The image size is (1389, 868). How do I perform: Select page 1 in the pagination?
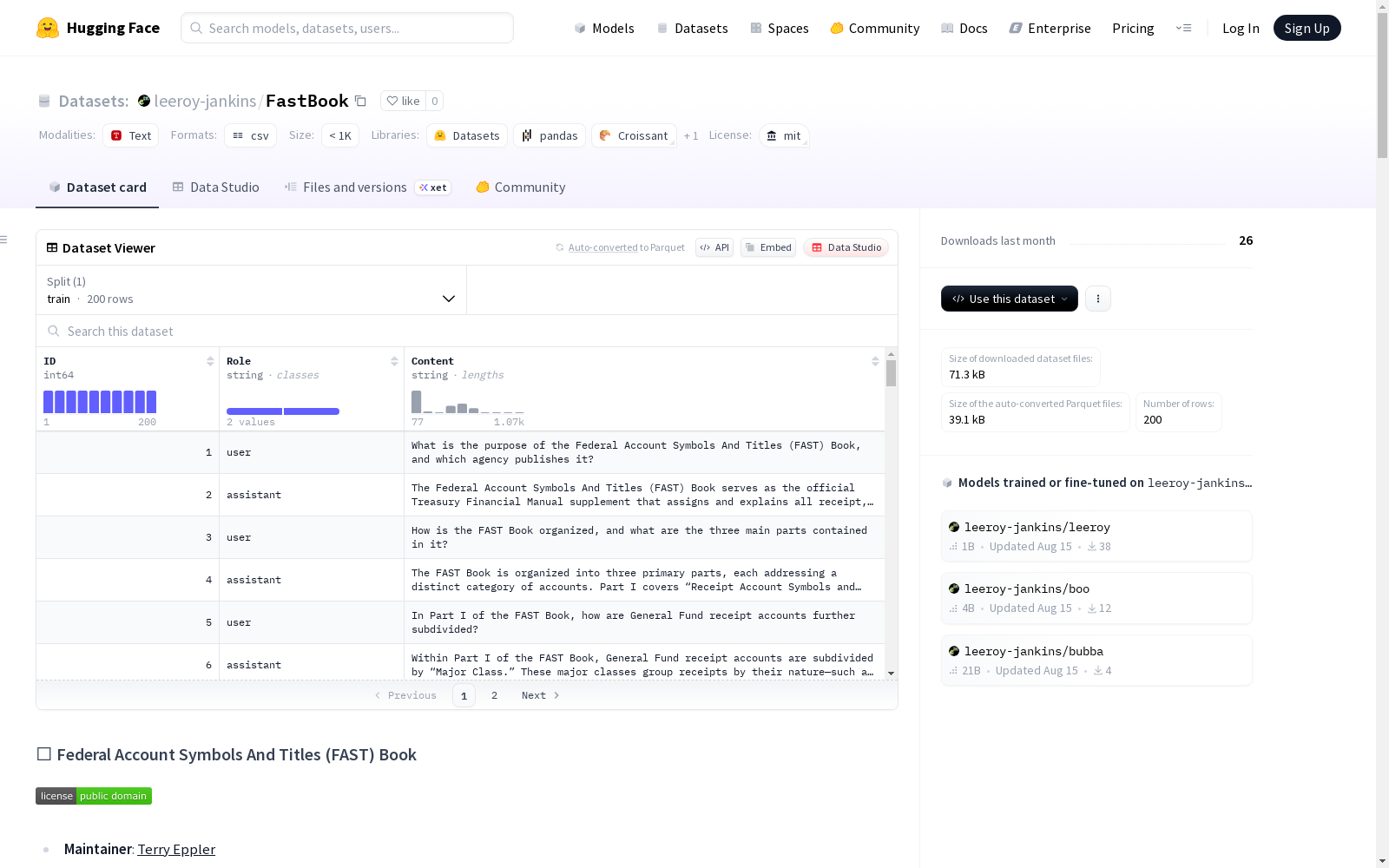(464, 695)
